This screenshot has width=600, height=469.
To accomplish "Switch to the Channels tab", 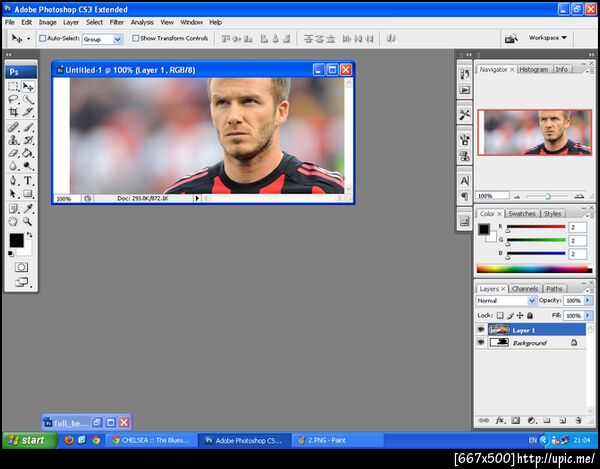I will [525, 288].
